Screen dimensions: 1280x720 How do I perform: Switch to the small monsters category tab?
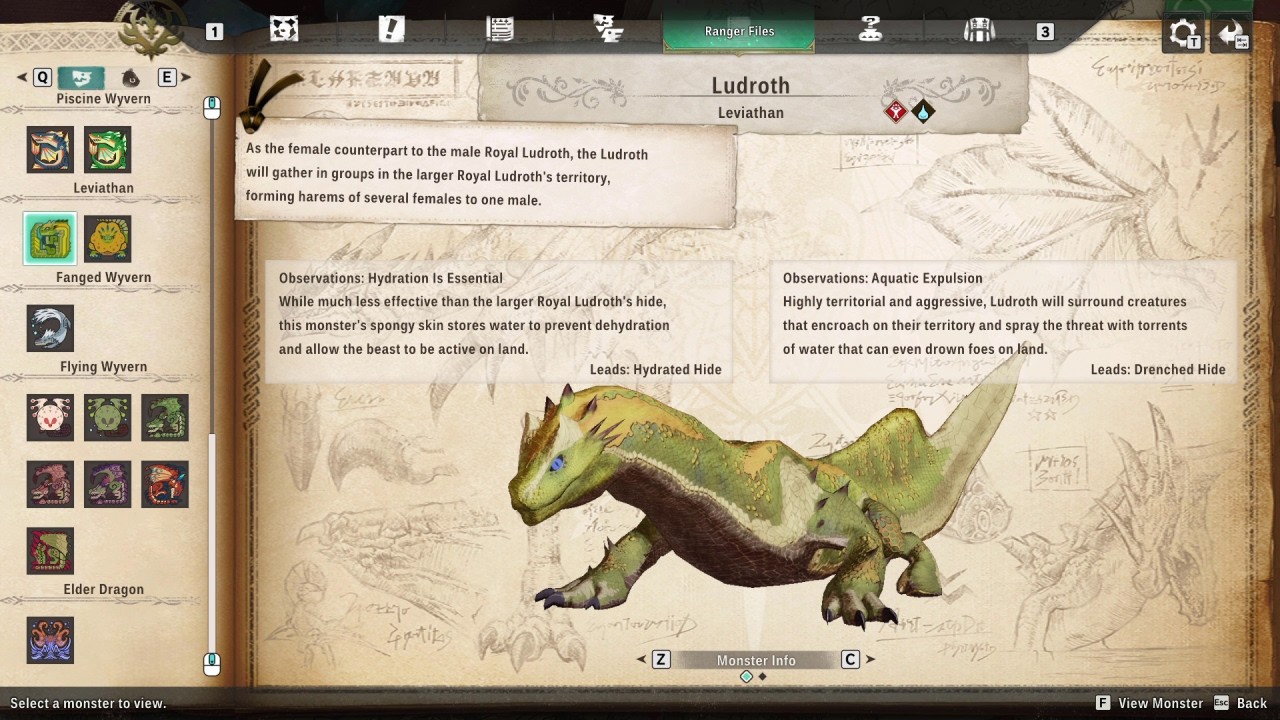[x=131, y=78]
